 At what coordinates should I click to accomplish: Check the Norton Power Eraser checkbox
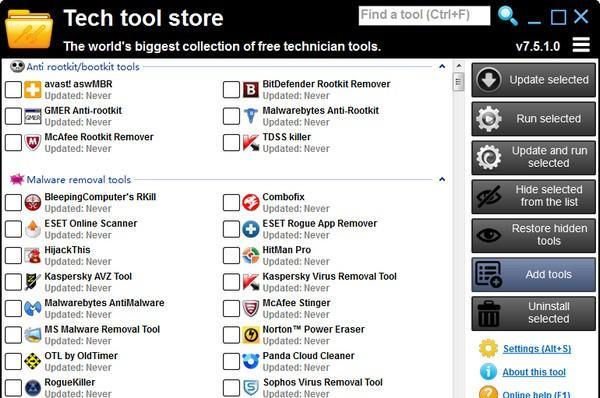pos(232,334)
